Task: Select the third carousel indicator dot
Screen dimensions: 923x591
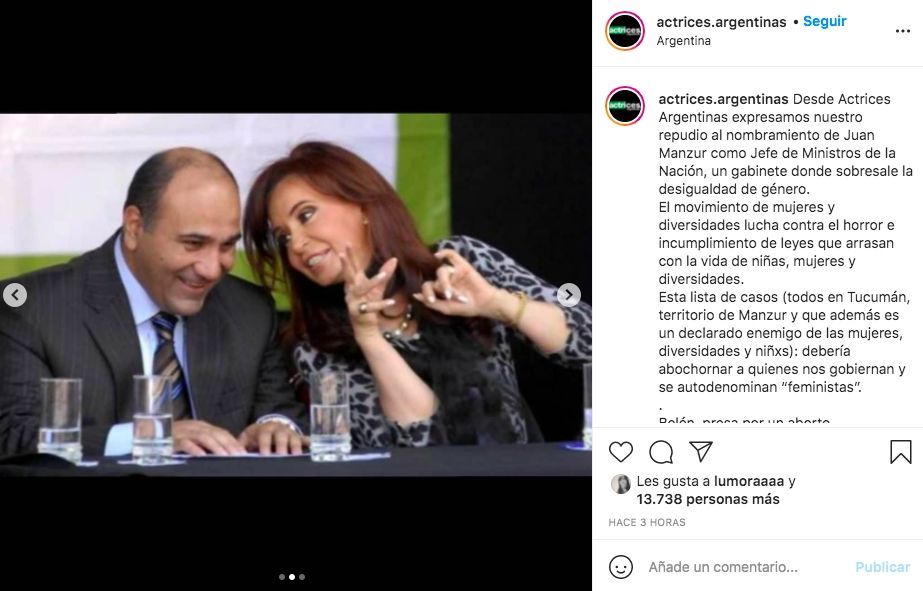Action: 302,577
